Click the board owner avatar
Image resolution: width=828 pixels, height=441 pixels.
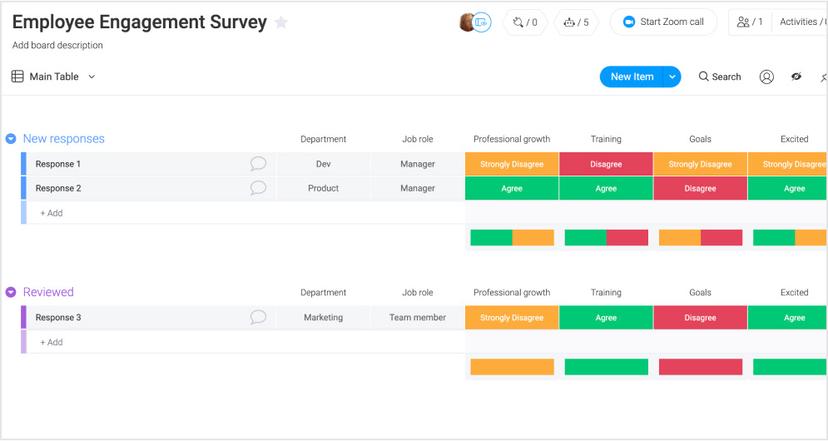point(468,22)
